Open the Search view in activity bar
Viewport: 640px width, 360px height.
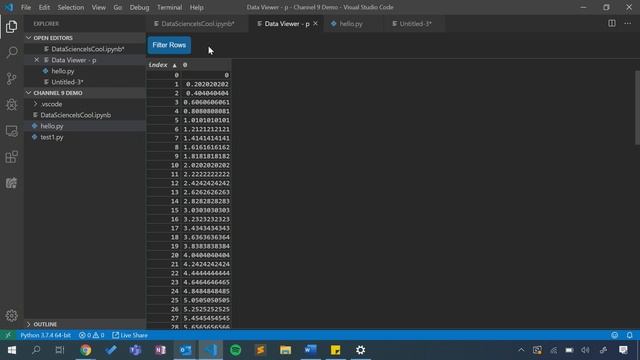point(11,52)
